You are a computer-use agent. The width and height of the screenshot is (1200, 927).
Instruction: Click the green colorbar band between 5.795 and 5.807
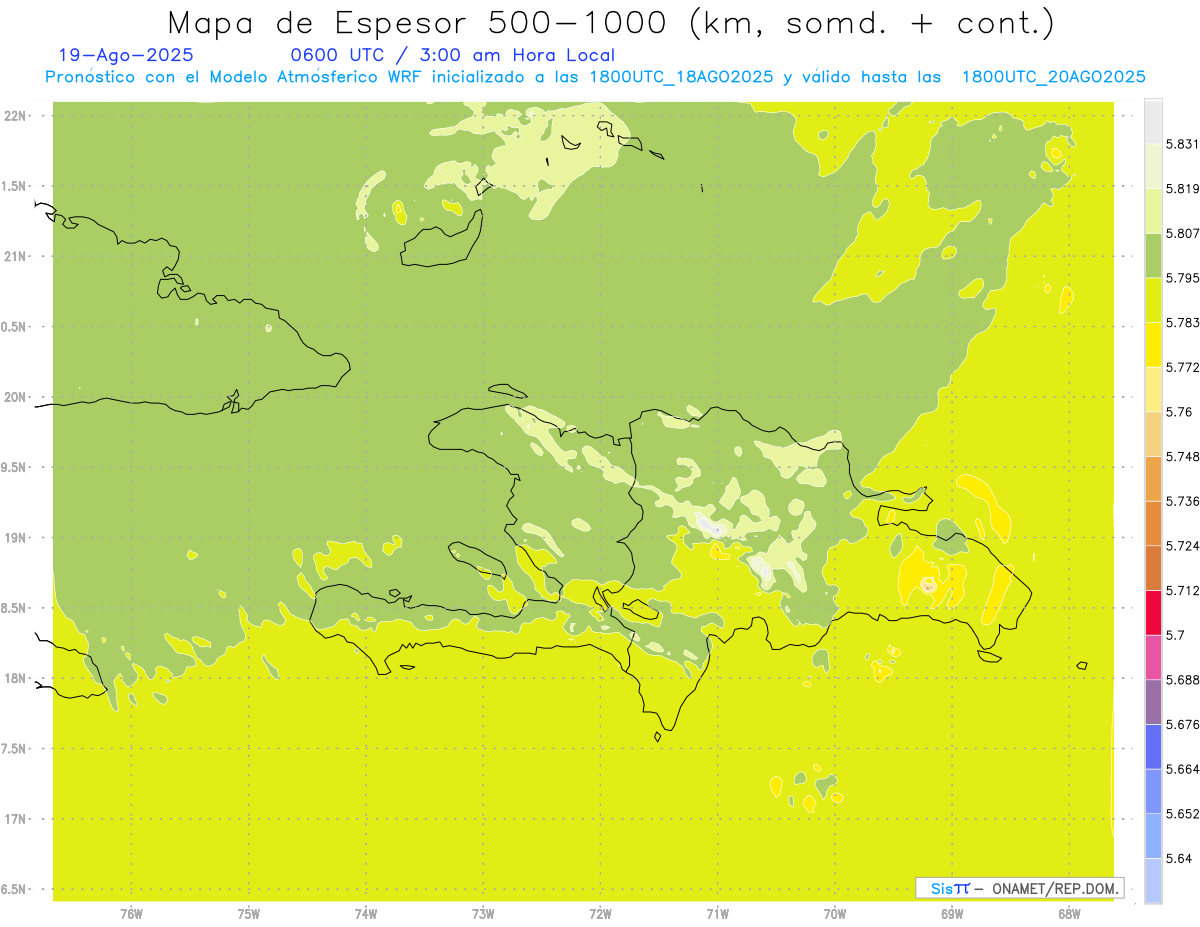pyautogui.click(x=1153, y=256)
